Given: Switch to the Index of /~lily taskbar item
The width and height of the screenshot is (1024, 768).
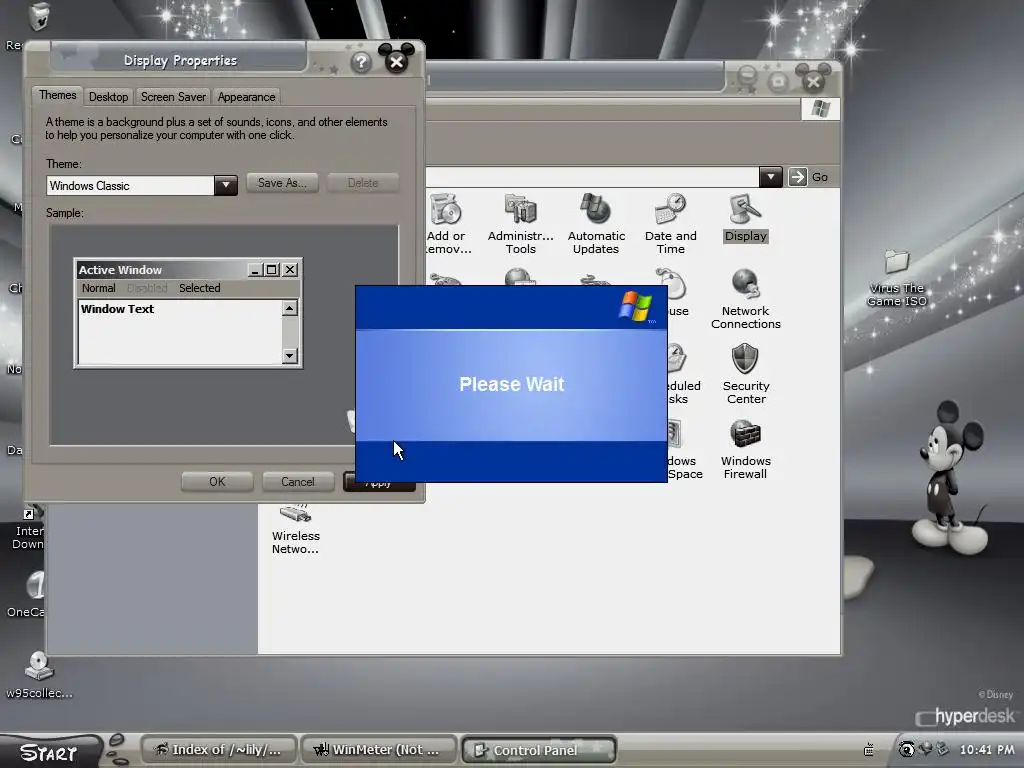Looking at the screenshot, I should pyautogui.click(x=219, y=750).
